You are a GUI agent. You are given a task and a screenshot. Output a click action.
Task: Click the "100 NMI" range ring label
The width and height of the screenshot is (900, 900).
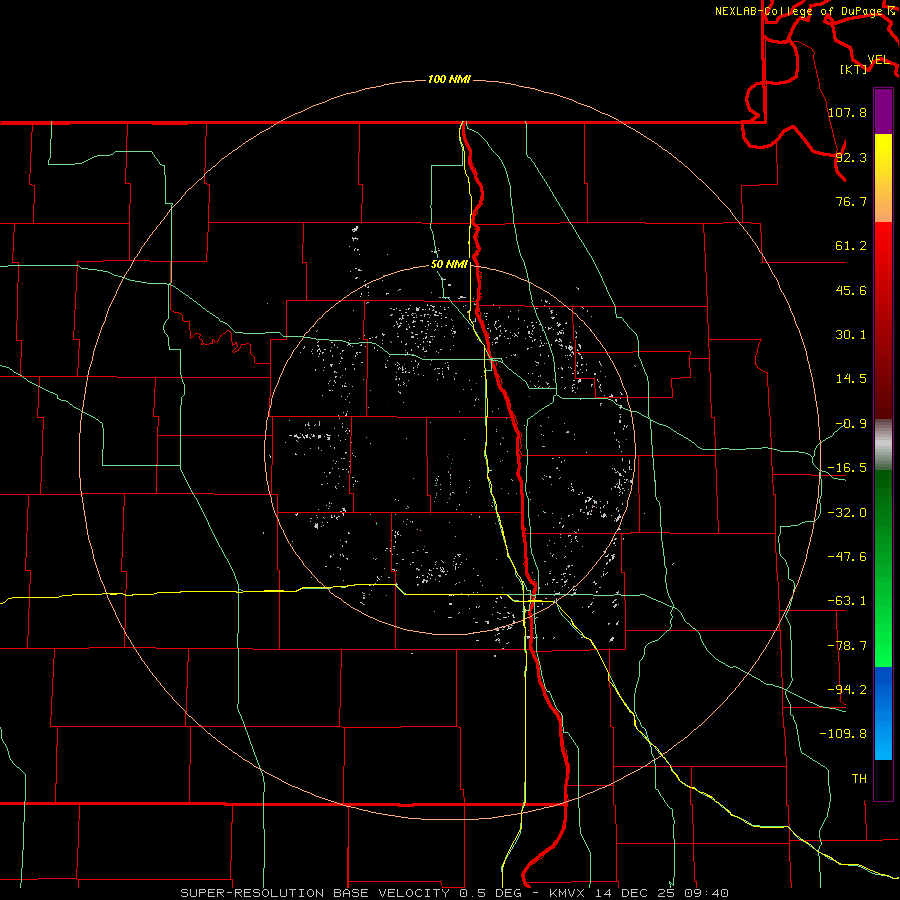449,79
